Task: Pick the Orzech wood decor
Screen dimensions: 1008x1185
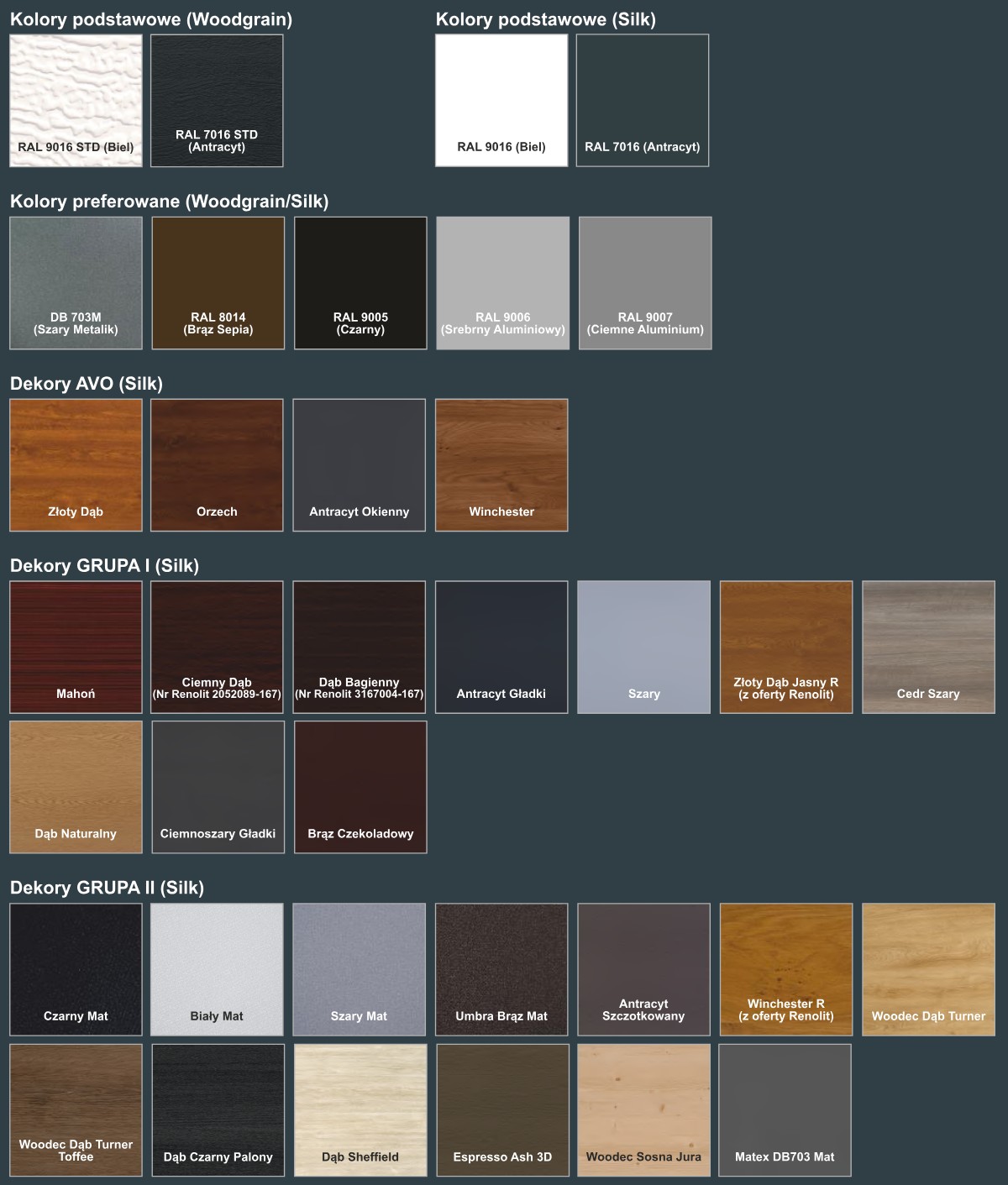Action: pos(217,464)
